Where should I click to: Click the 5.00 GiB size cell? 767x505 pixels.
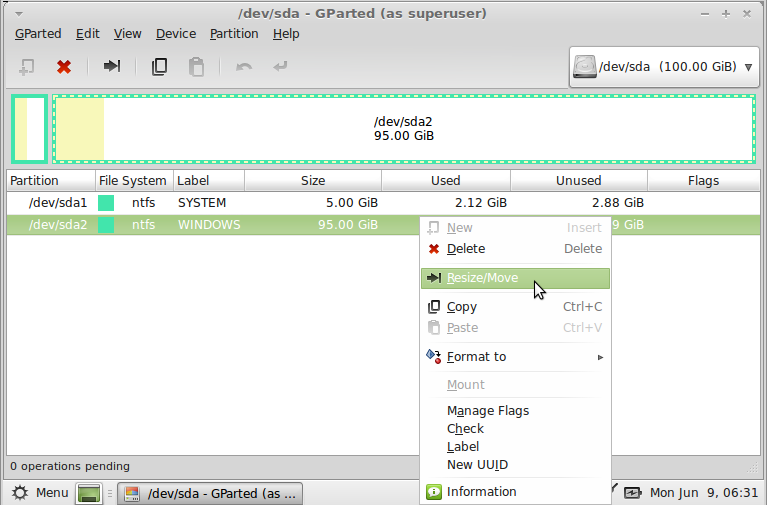click(352, 203)
